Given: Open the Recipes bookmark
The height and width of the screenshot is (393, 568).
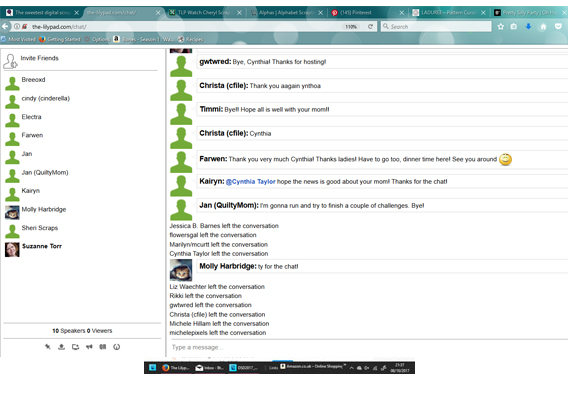Looking at the screenshot, I should tap(191, 39).
